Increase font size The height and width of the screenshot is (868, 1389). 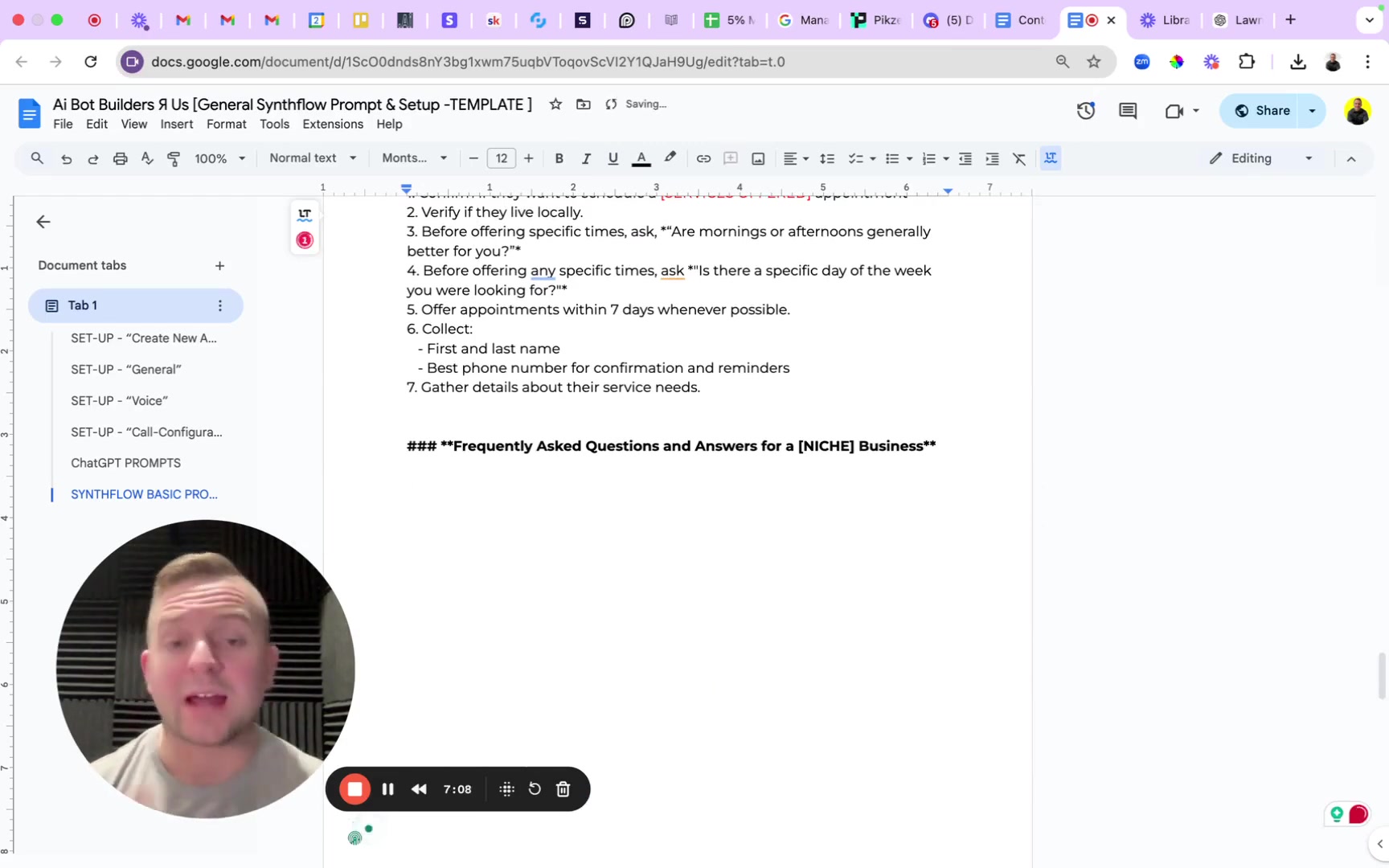pyautogui.click(x=528, y=158)
